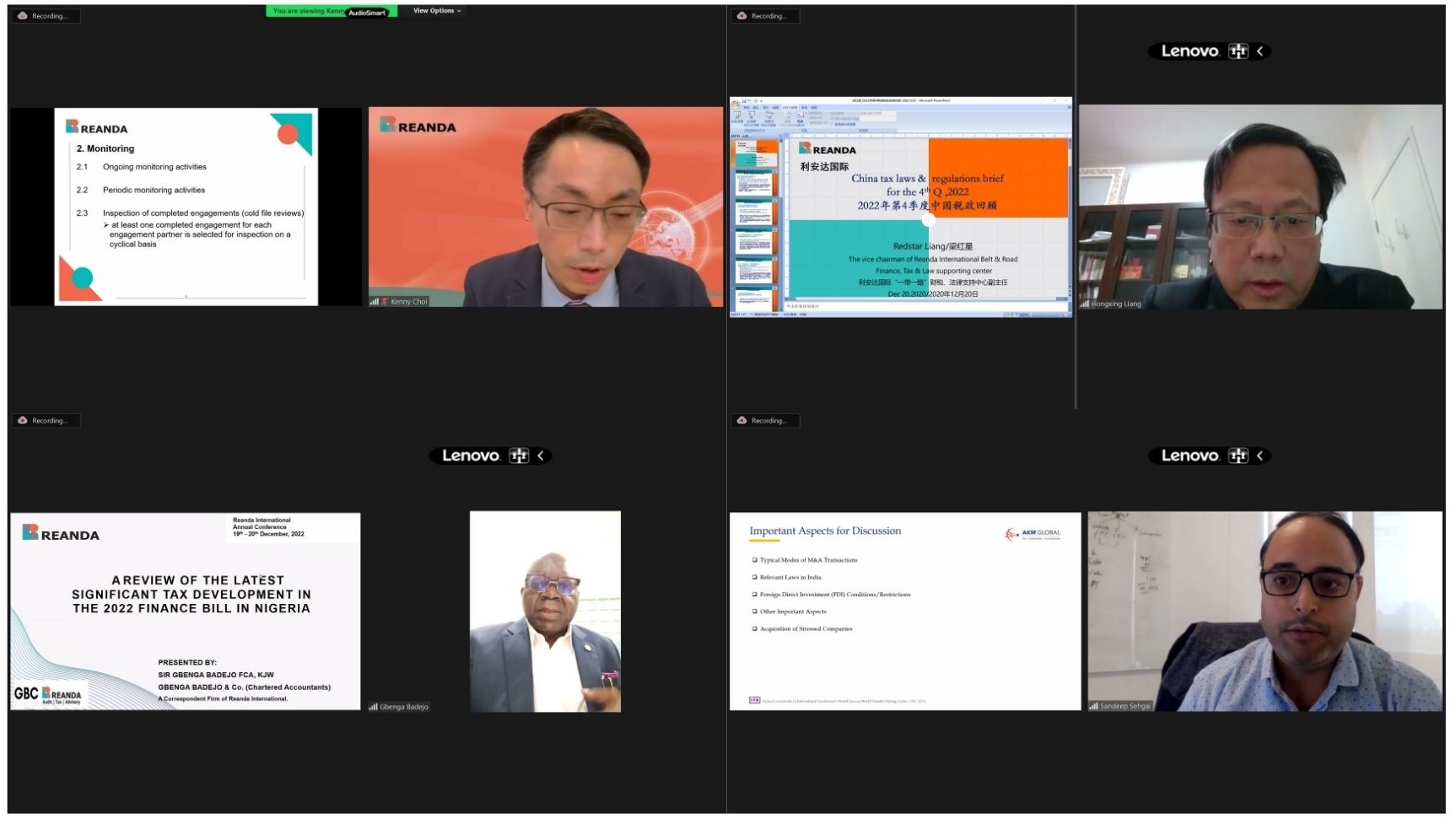
Task: Click the Hongxing Liang name label
Action: point(1116,304)
